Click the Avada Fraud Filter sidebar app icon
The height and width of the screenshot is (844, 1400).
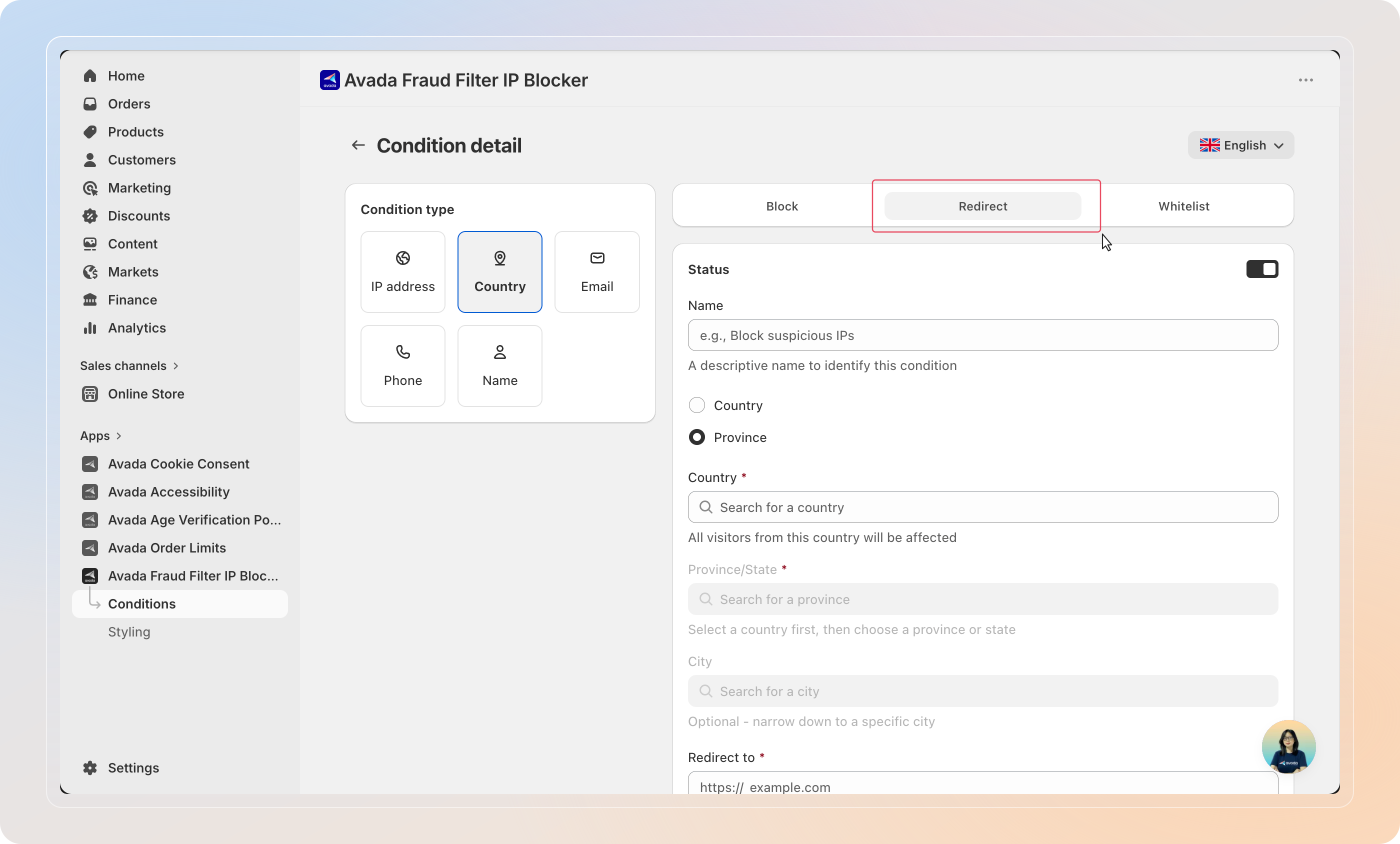tap(90, 575)
